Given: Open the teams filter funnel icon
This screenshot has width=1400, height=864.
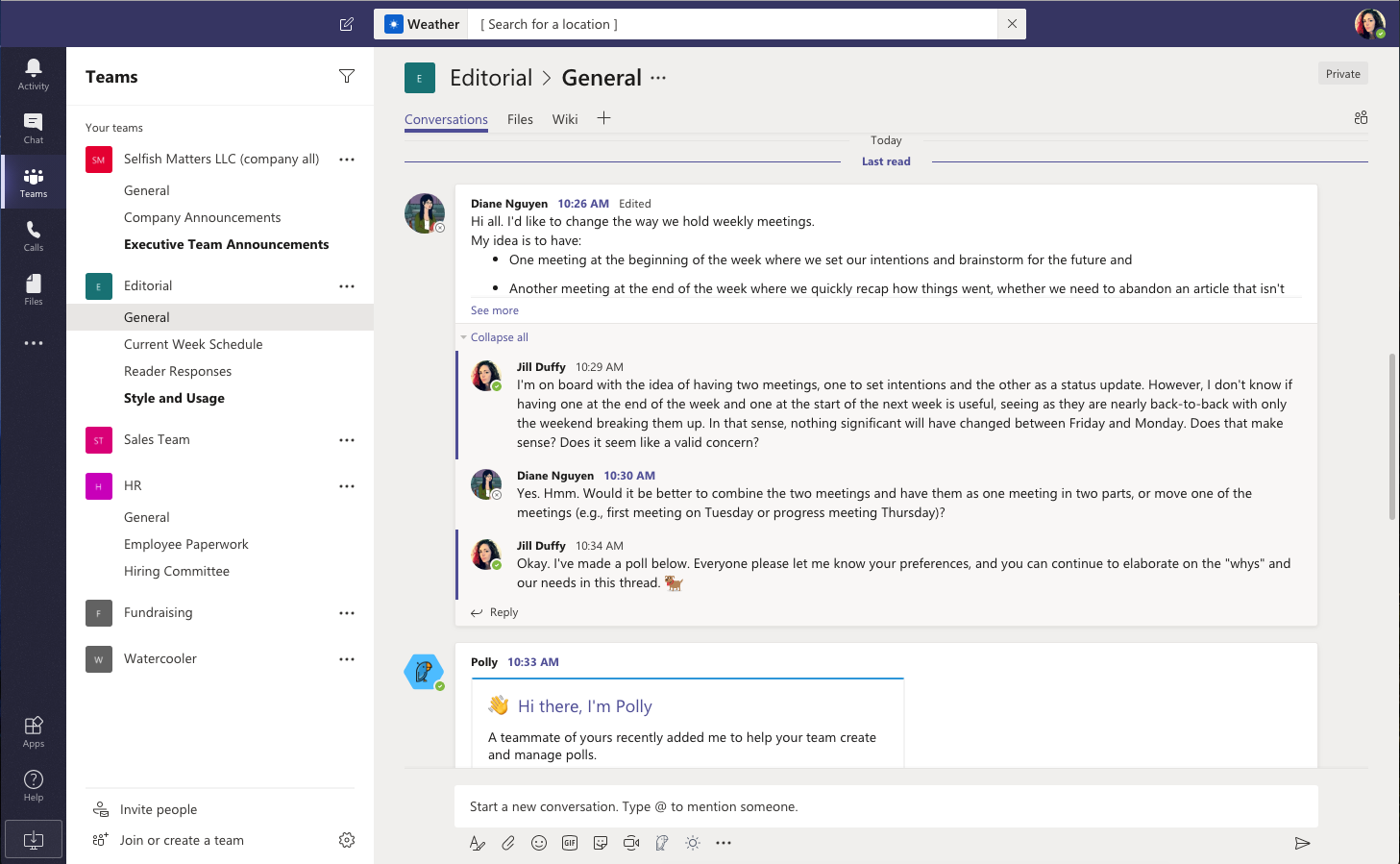Looking at the screenshot, I should (x=347, y=76).
